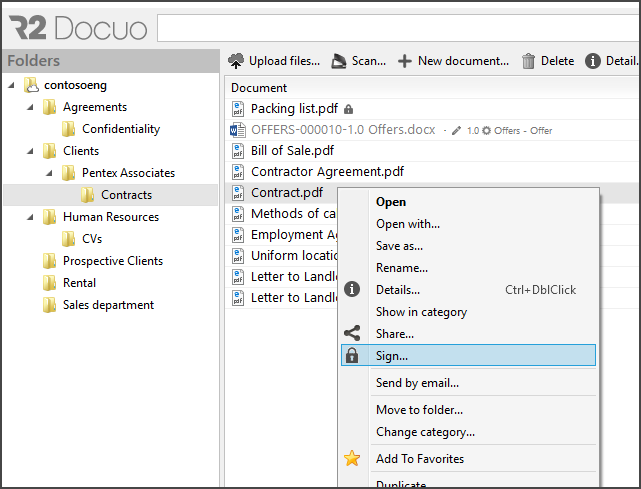Screen dimensions: 641x489
Task: Choose Add To Favorites menu entry
Action: [419, 459]
